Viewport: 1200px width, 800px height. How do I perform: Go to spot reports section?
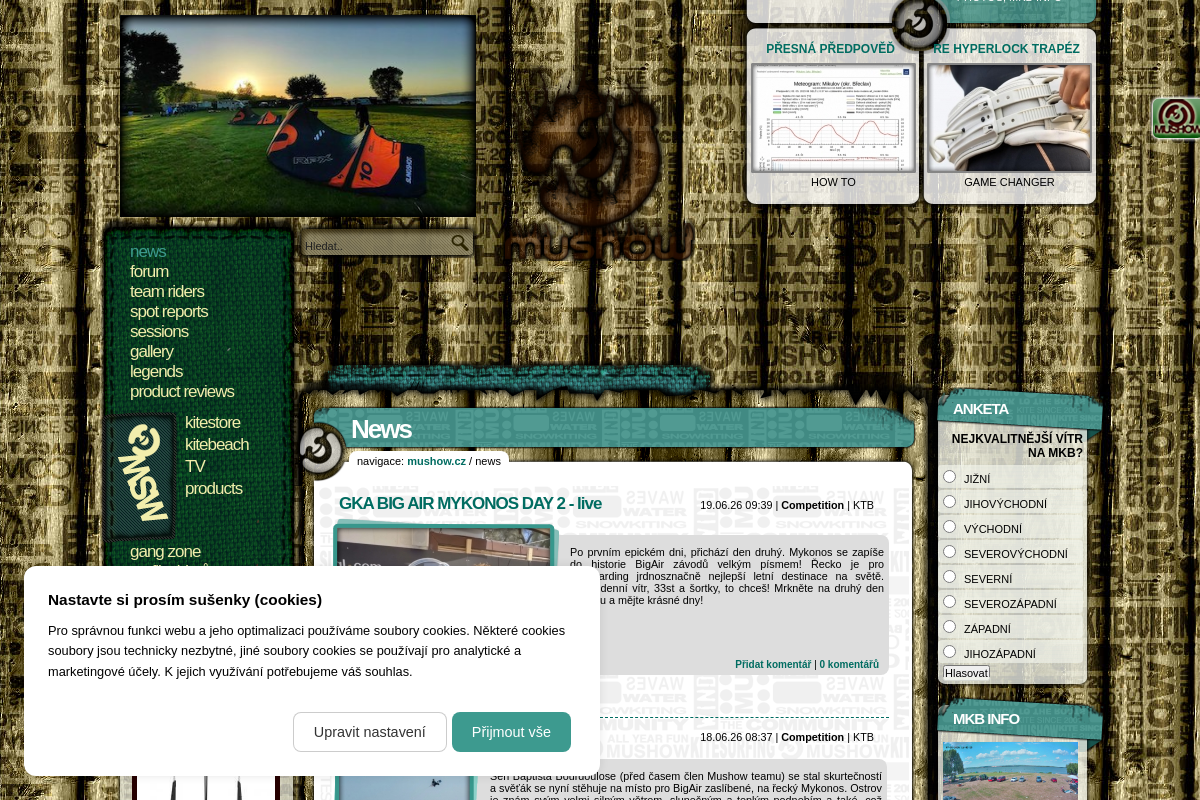coord(169,311)
